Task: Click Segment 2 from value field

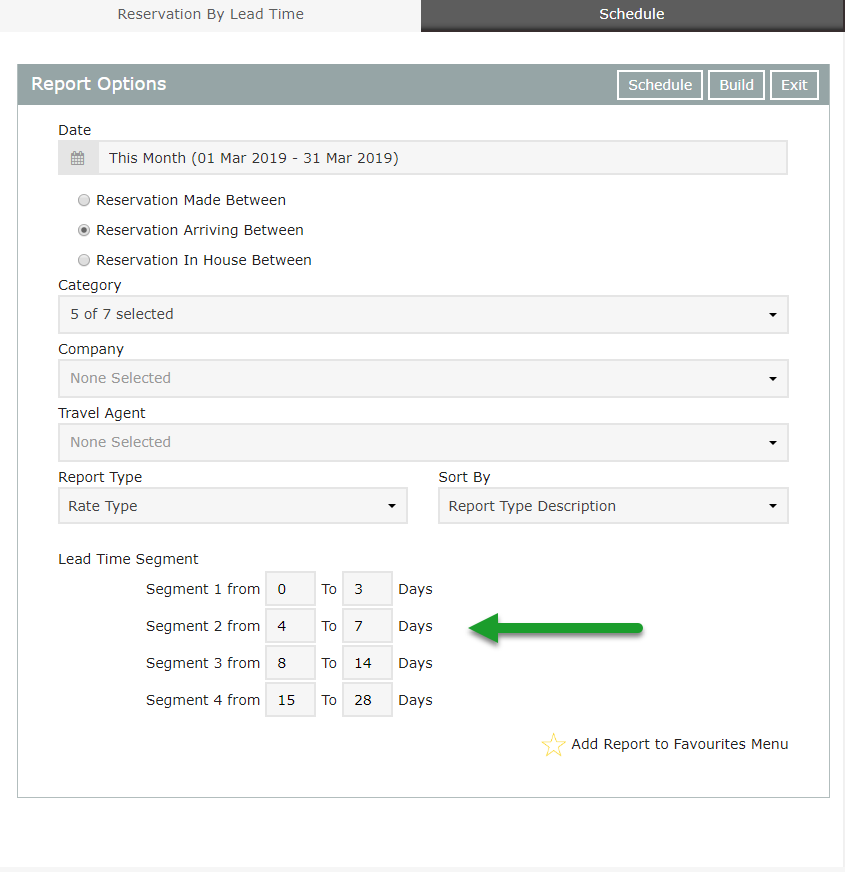Action: pos(290,626)
